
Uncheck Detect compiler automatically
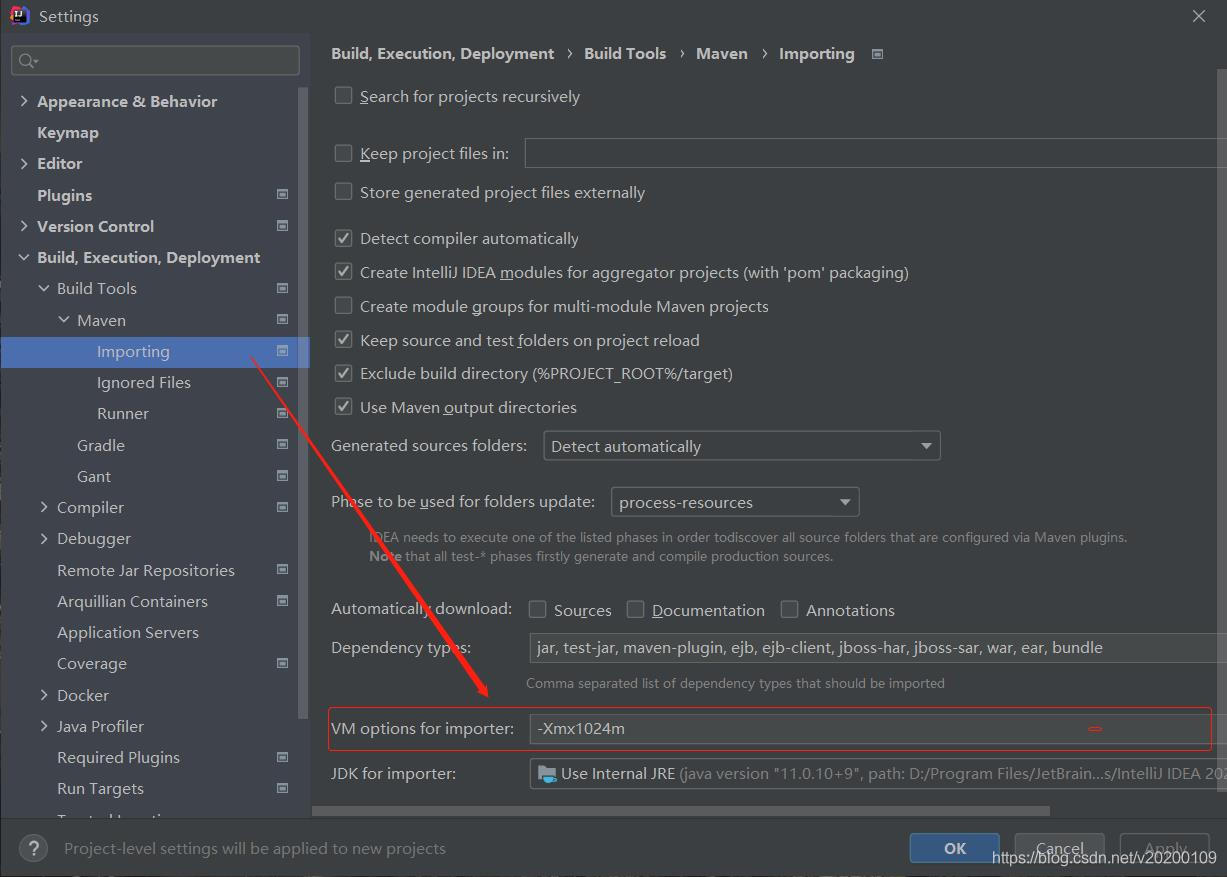(343, 238)
